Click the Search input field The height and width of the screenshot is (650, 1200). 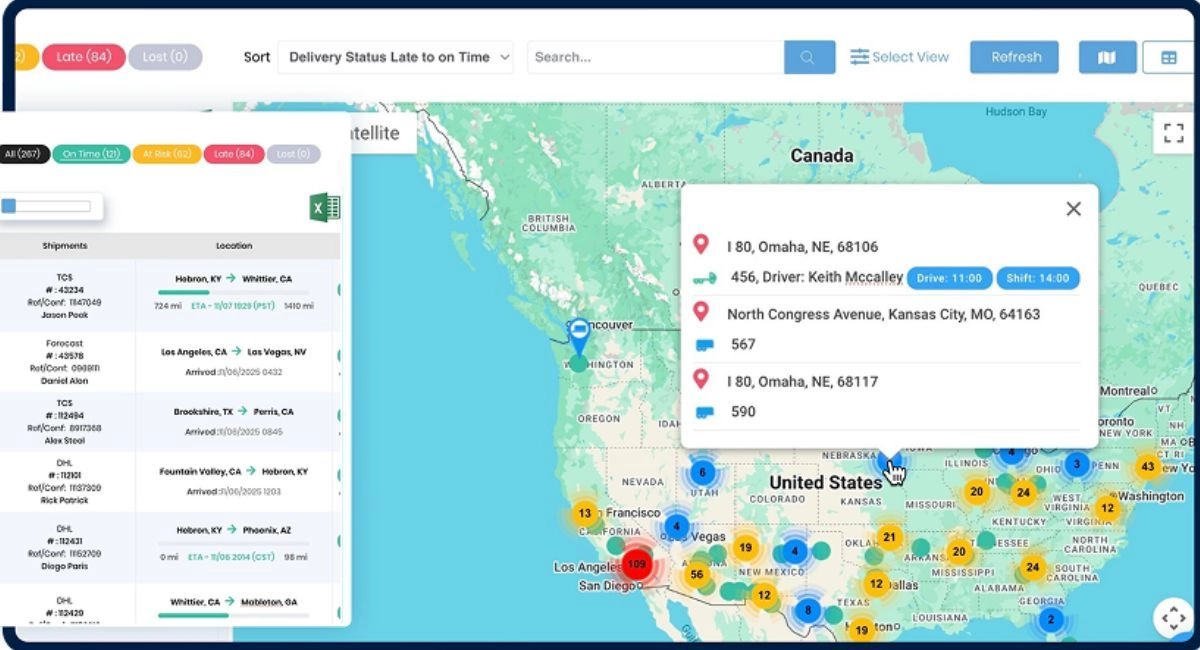point(650,57)
